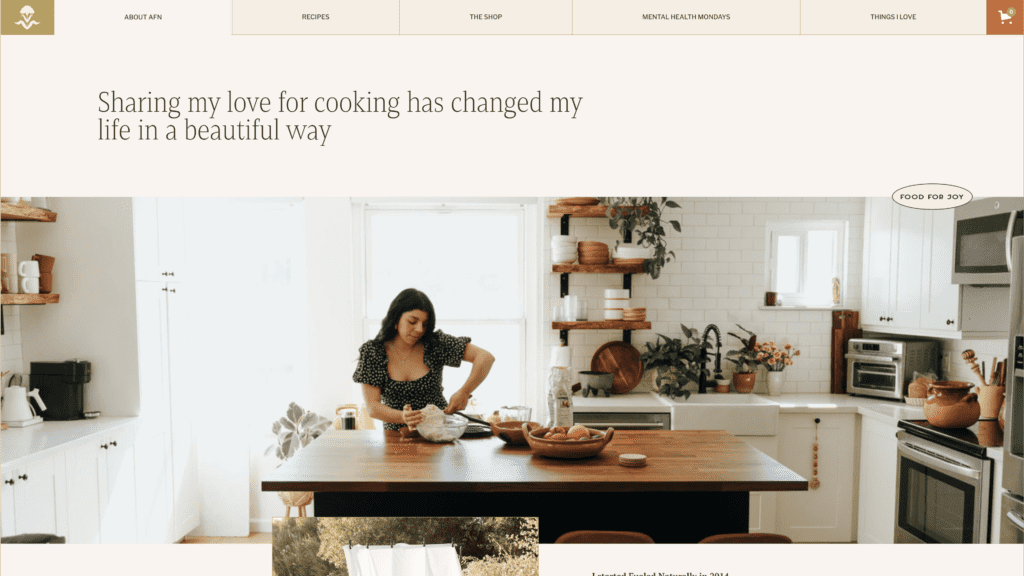Image resolution: width=1024 pixels, height=576 pixels.
Task: Click the woman mixing bowl in photo
Action: (x=418, y=363)
